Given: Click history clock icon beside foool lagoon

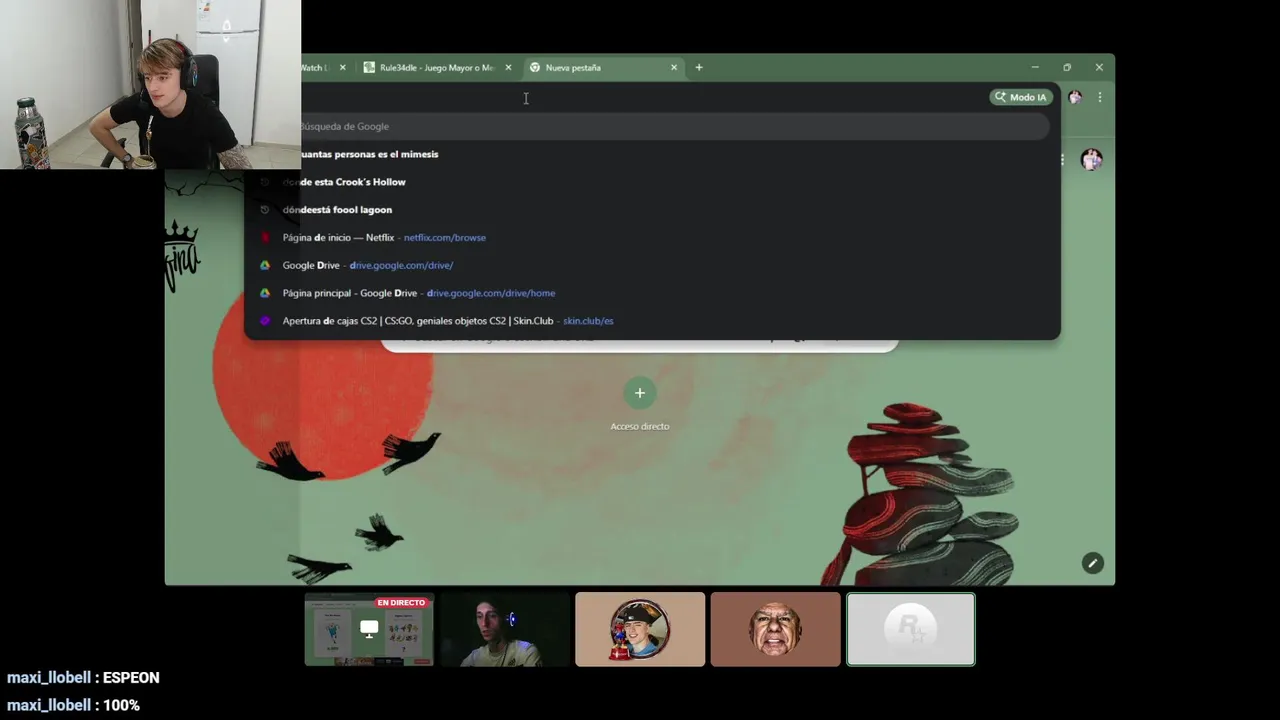Looking at the screenshot, I should coord(265,210).
